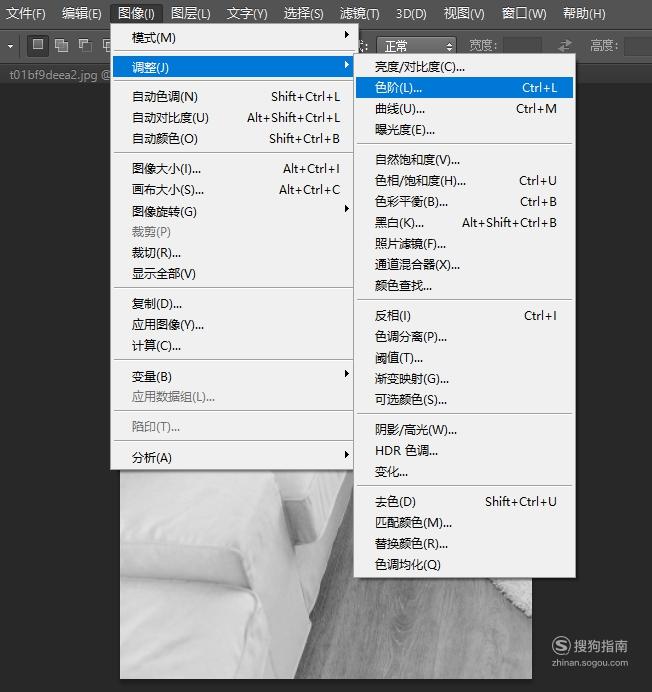The image size is (652, 692).
Task: Select 变化...
Action: coord(464,472)
